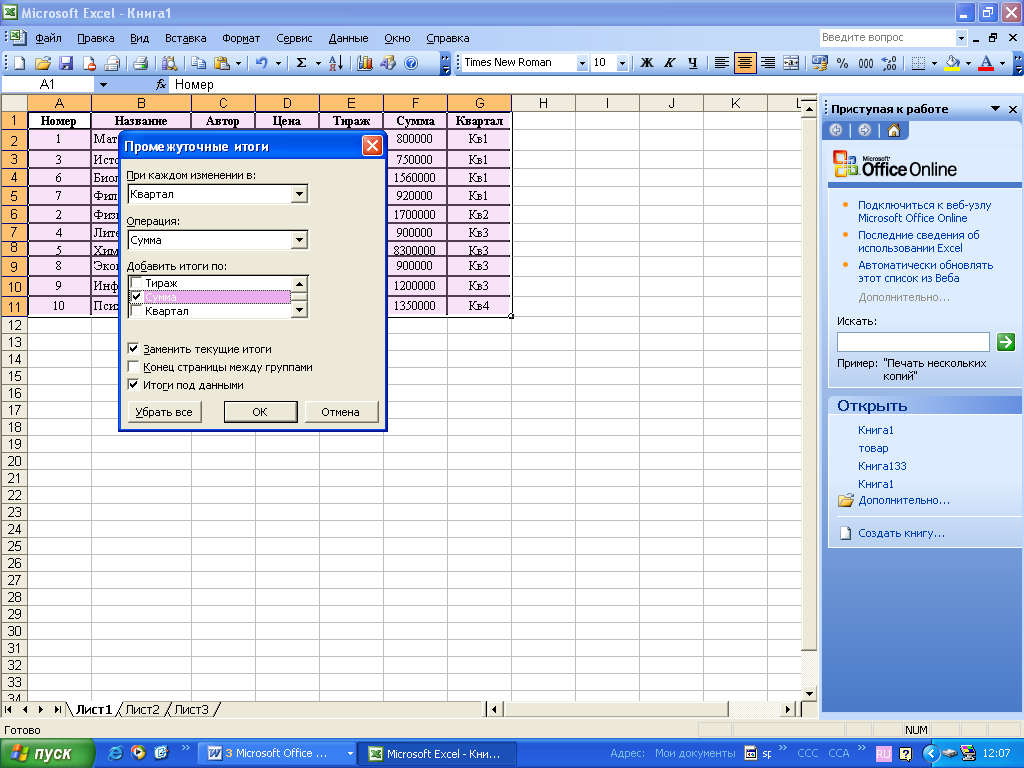
Task: Open the Font Color dropdown arrow
Action: [x=1002, y=63]
